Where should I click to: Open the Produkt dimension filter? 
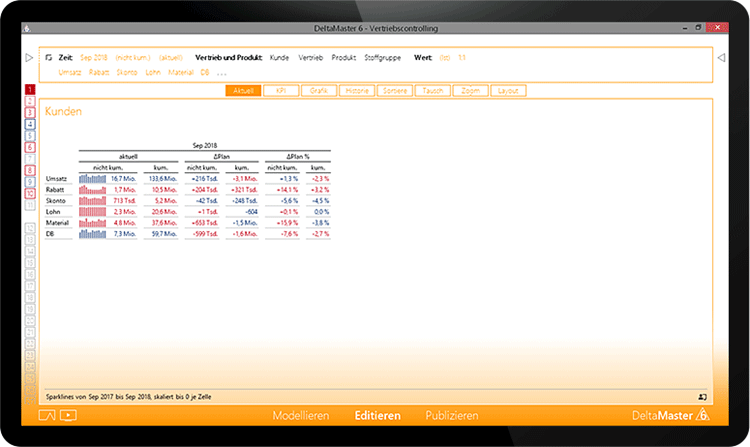click(x=344, y=57)
